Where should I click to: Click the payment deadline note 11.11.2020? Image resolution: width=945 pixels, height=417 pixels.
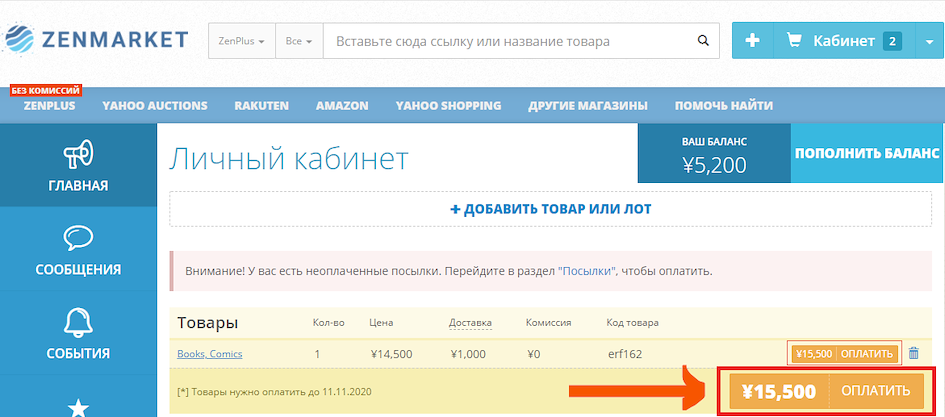tap(275, 392)
